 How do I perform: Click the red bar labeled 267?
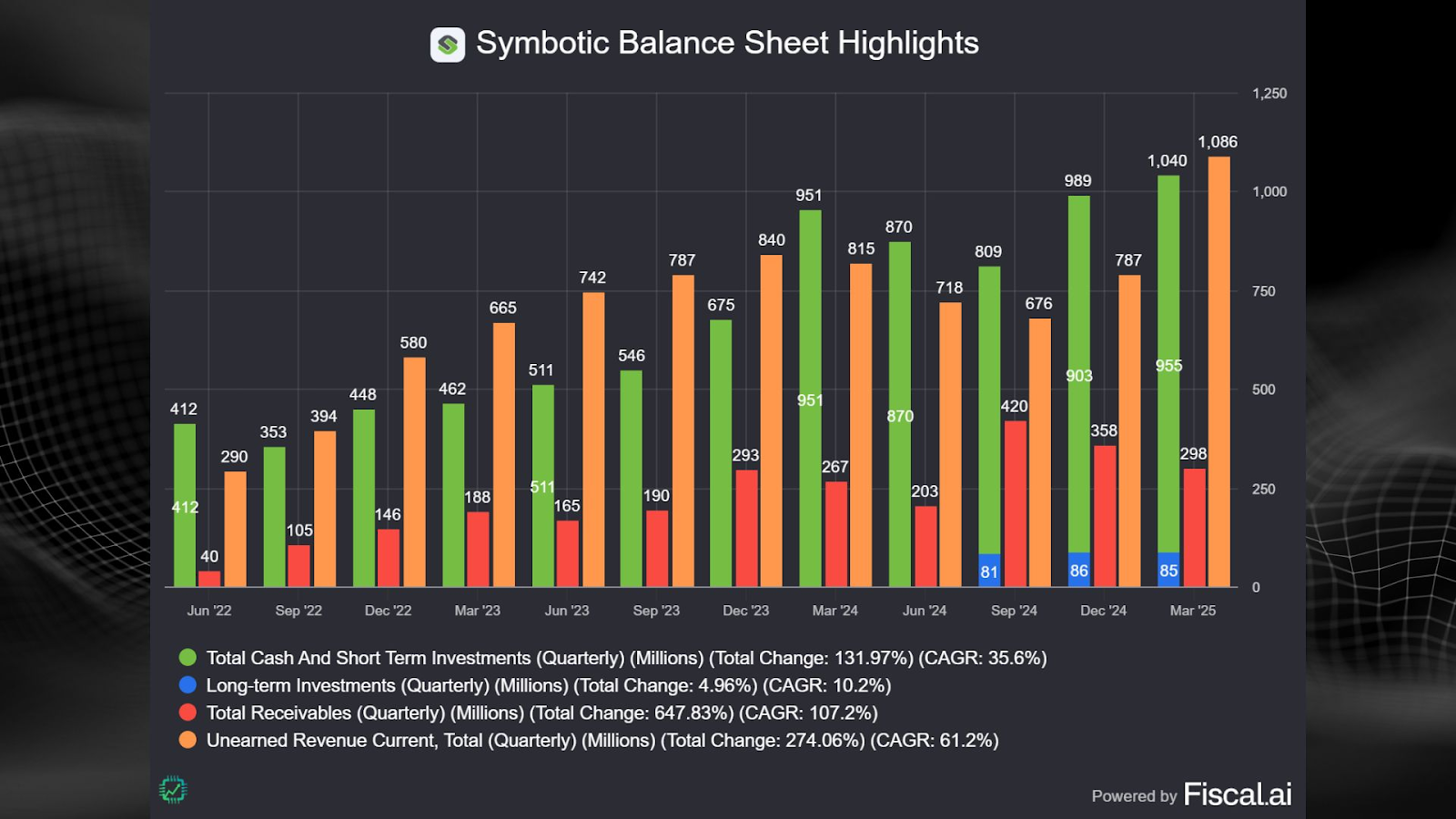pyautogui.click(x=836, y=534)
